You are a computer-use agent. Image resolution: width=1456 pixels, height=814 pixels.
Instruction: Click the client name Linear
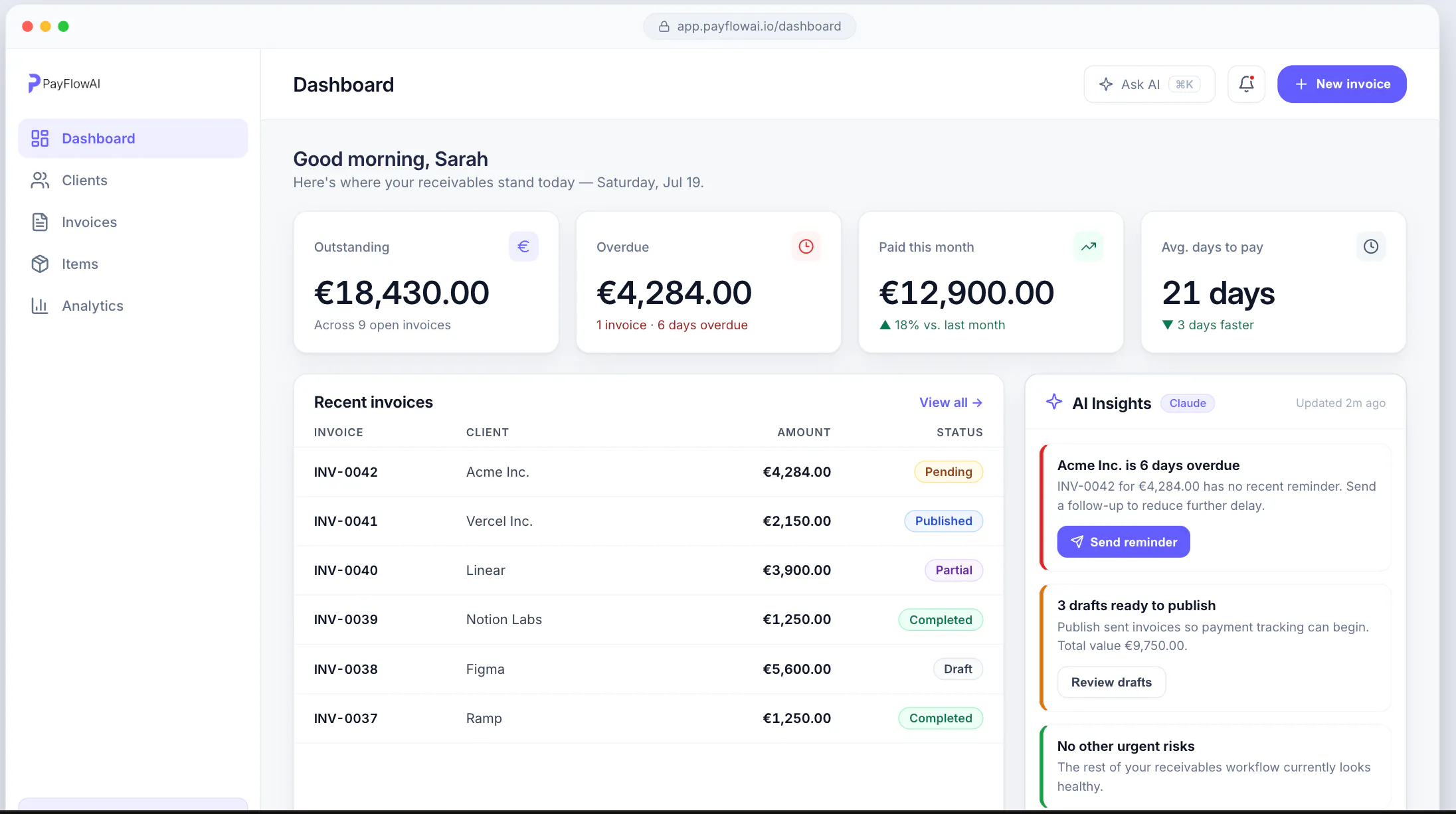click(x=486, y=570)
